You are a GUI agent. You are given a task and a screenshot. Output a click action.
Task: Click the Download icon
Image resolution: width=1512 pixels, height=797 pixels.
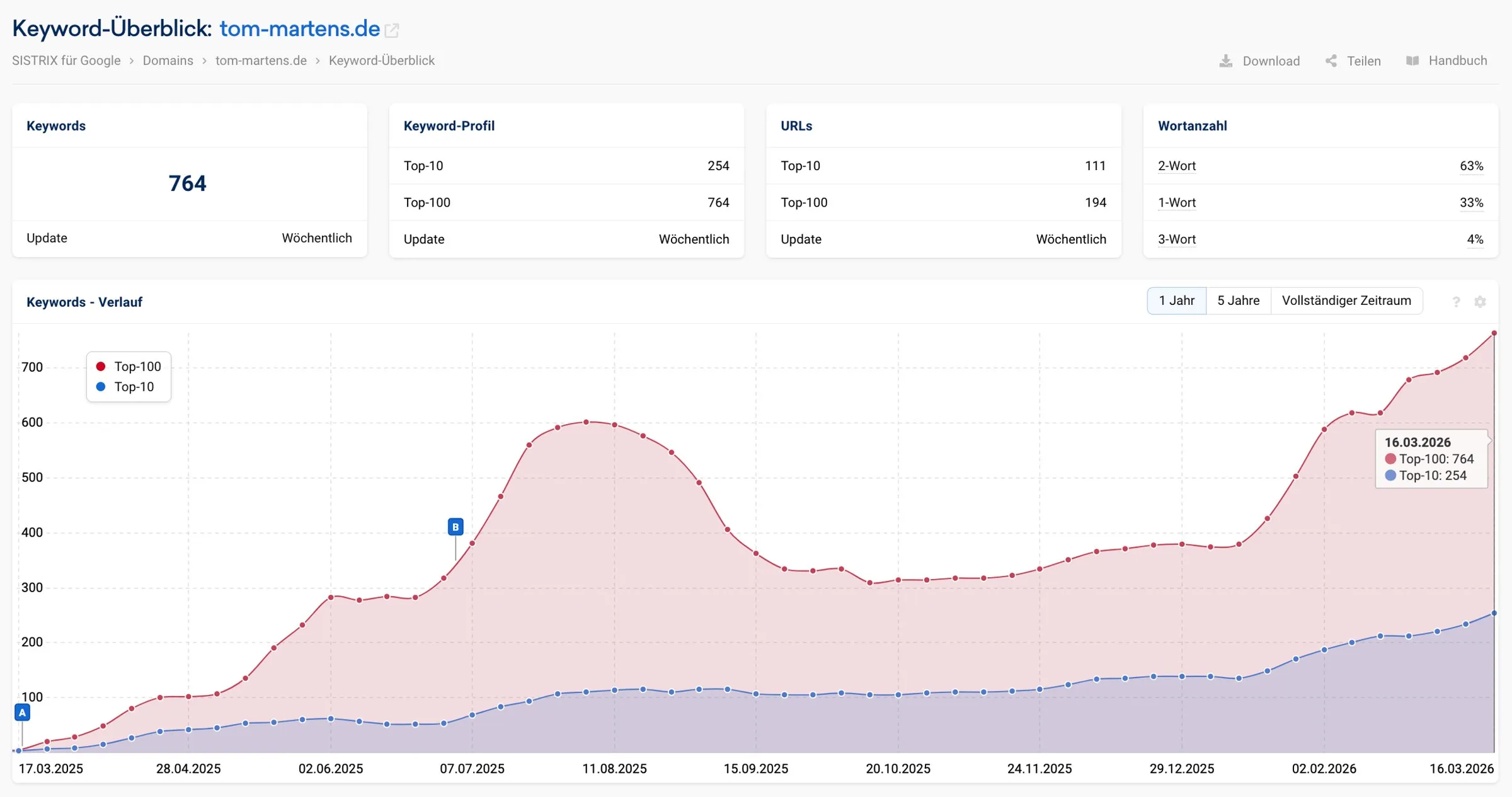[1225, 60]
